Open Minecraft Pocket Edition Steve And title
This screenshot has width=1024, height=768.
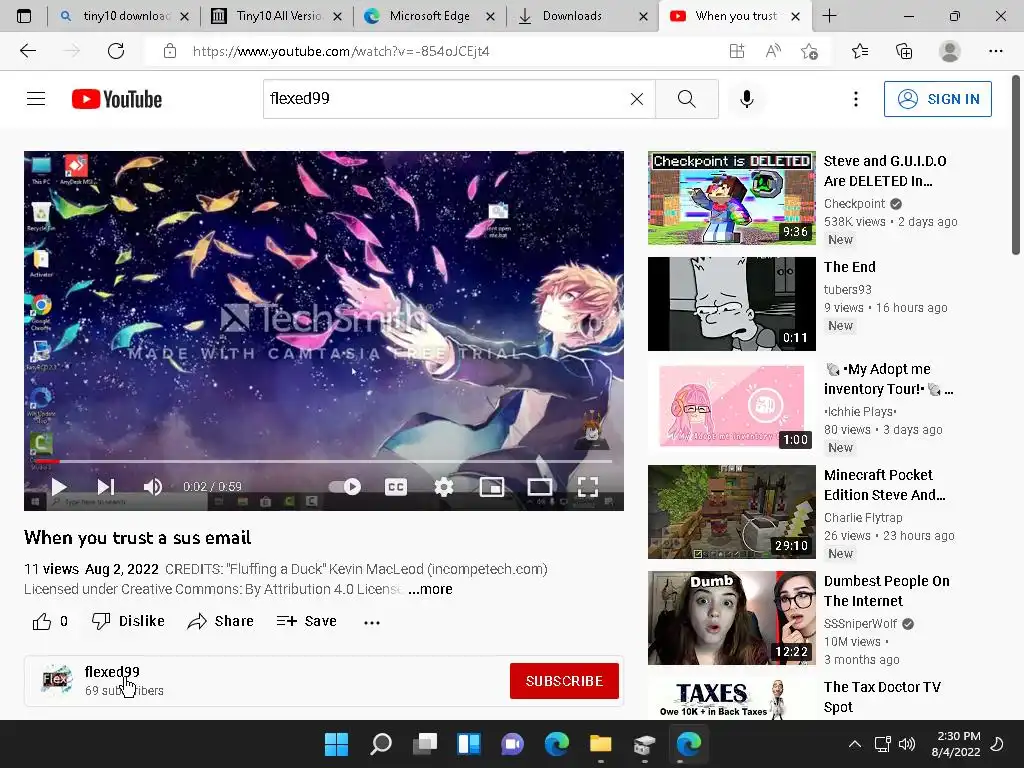pyautogui.click(x=884, y=485)
